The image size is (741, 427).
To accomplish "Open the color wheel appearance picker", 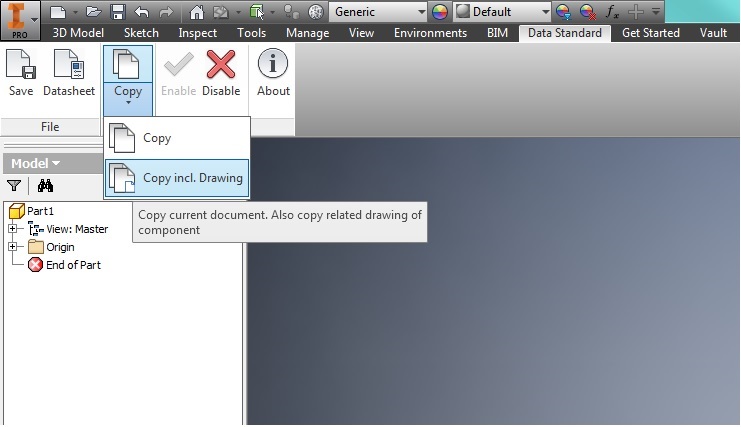I will (439, 12).
